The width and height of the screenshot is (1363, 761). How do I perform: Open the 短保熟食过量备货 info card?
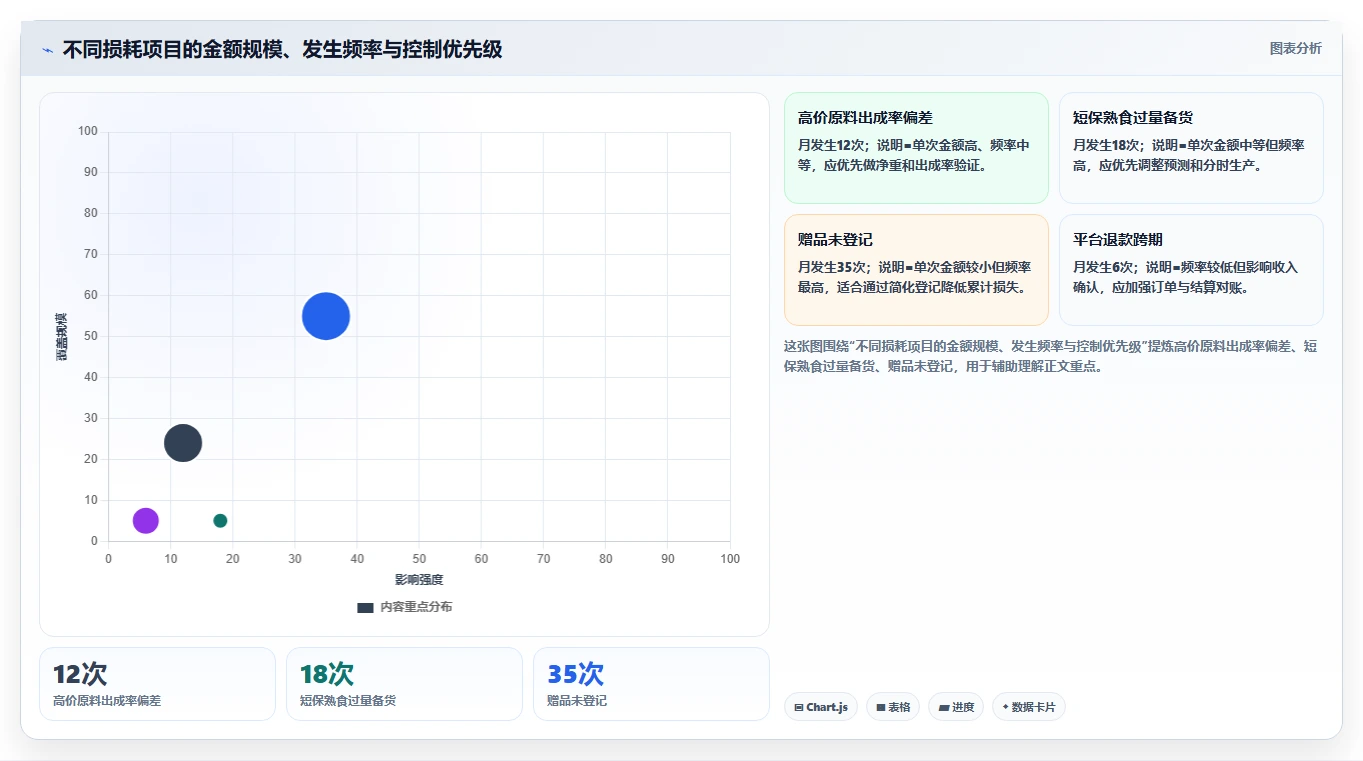tap(1191, 148)
